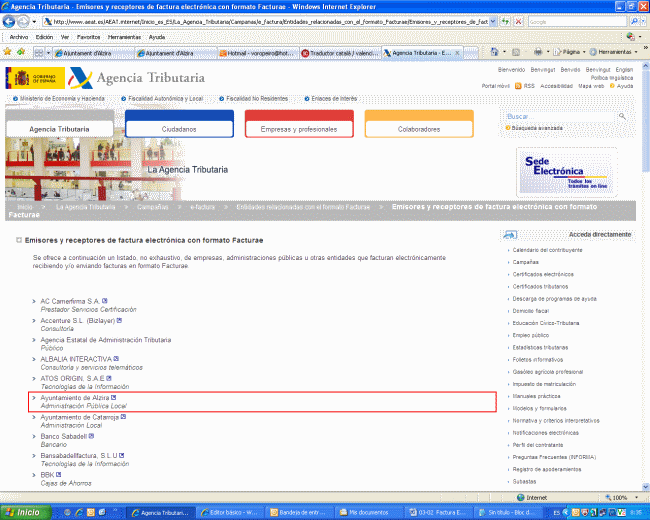Click external-link icon next to AC Camerfirma
The image size is (650, 520).
105,301
